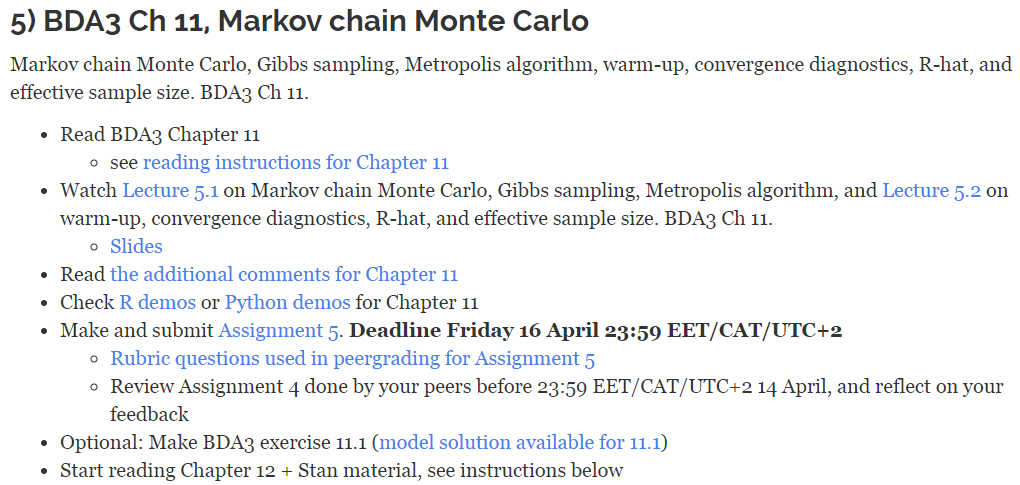Follow the Python demos link

point(287,302)
